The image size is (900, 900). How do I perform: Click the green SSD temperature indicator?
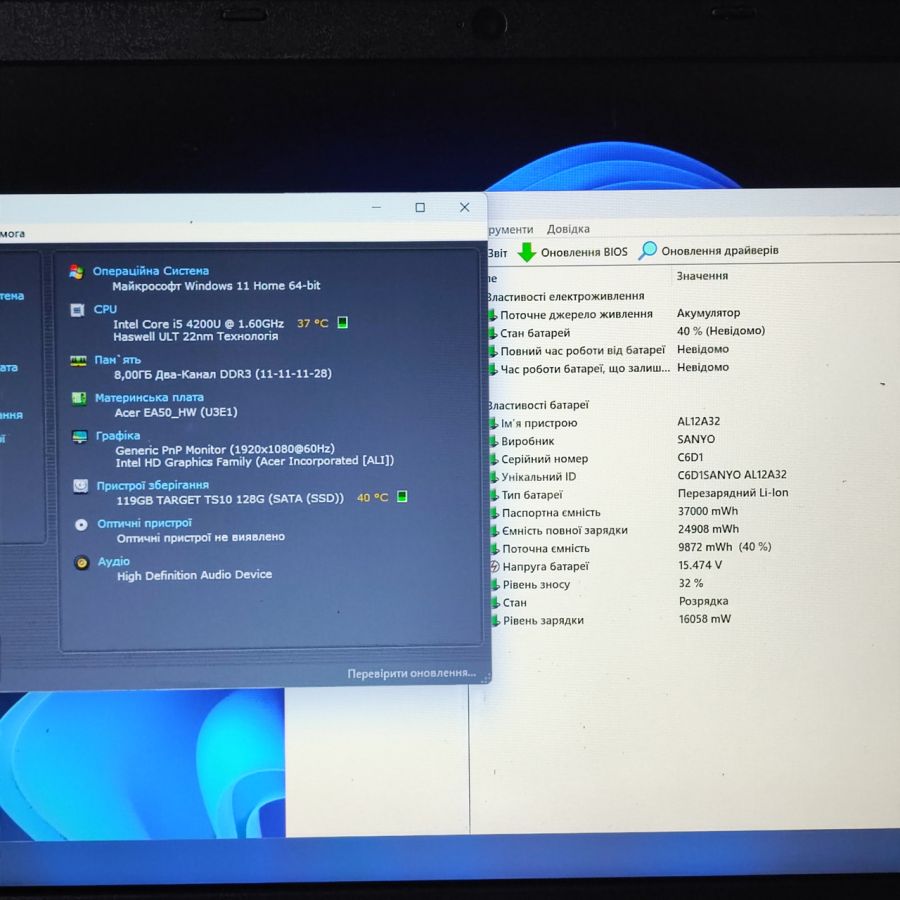pos(402,496)
